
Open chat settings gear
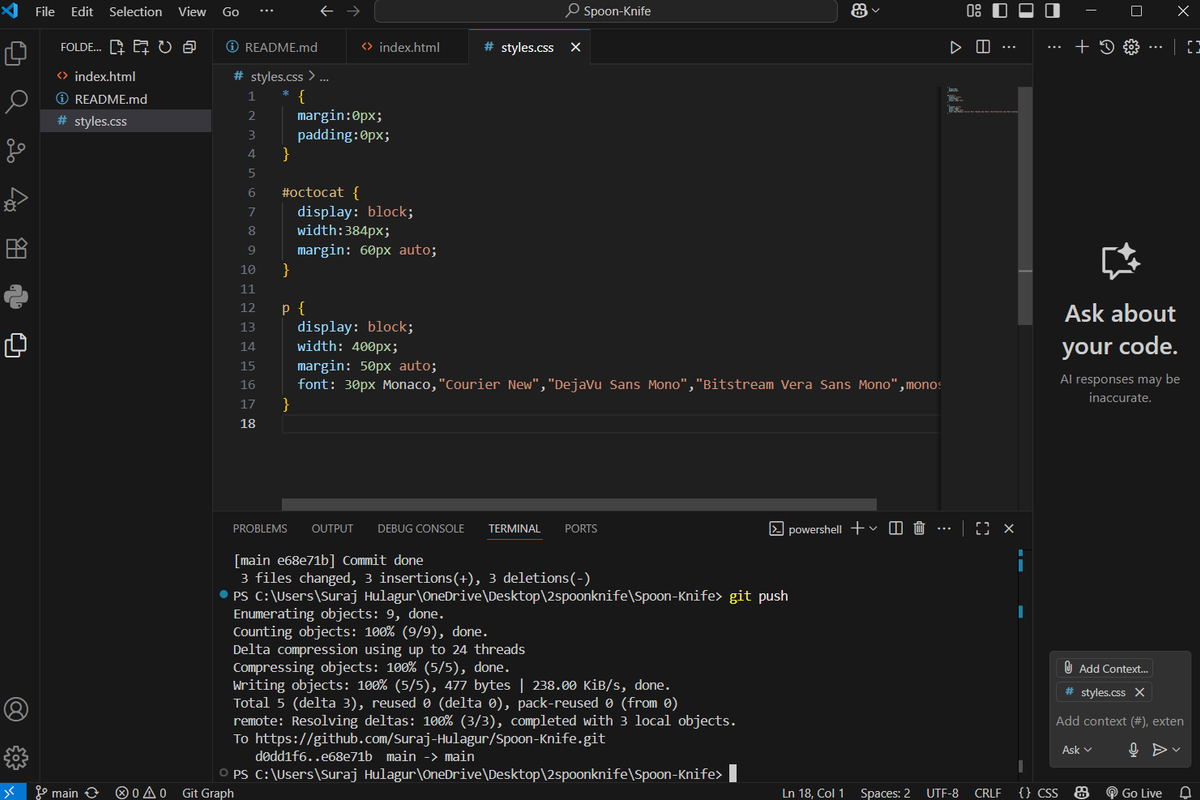[x=1131, y=47]
